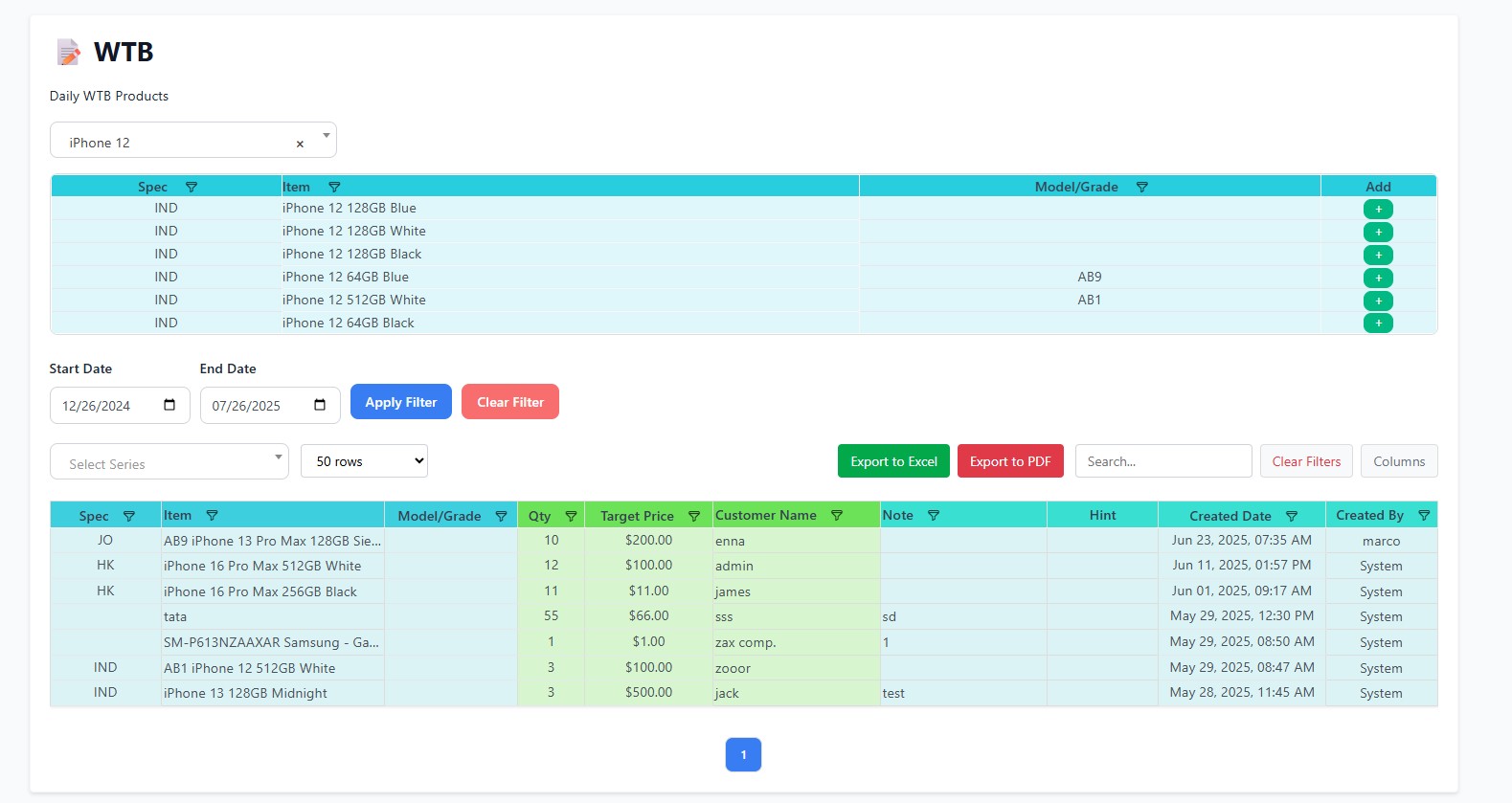Screen dimensions: 1512x803
Task: Sort by Hint column header
Action: [1102, 515]
